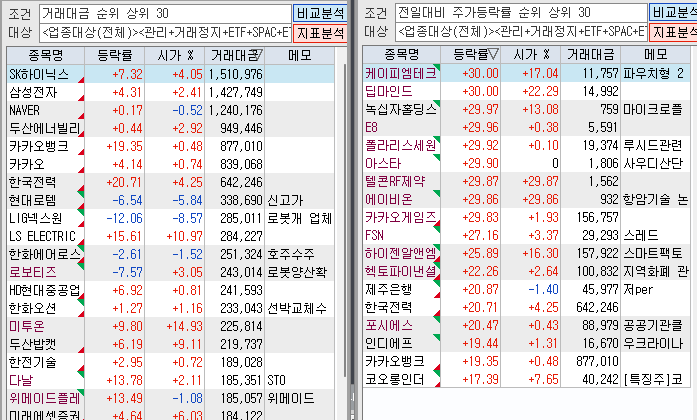Select the 코오롱인더 row
Viewport: 697px width, 420px height.
pos(526,379)
